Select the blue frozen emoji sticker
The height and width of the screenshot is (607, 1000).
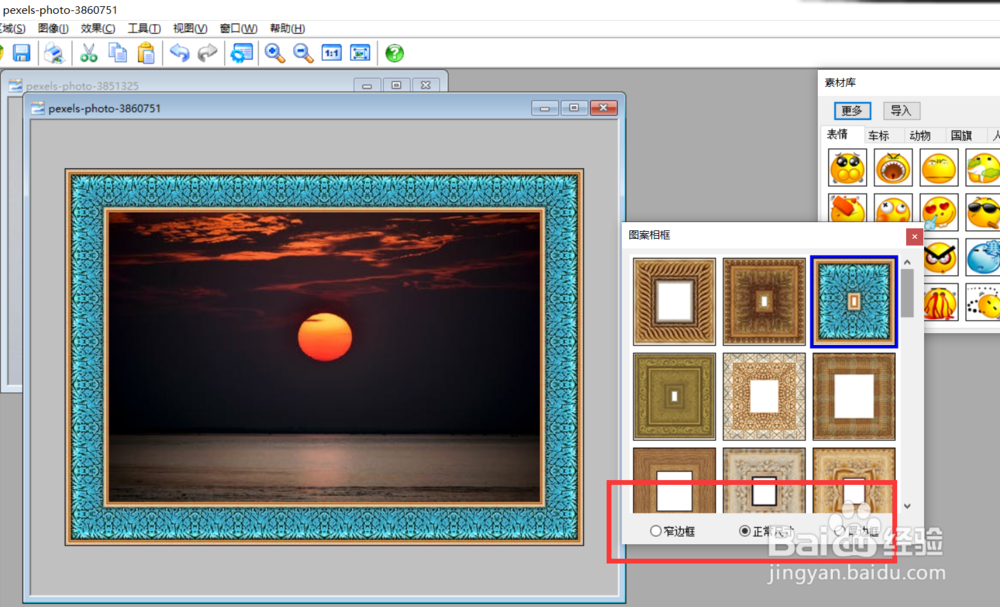(983, 257)
